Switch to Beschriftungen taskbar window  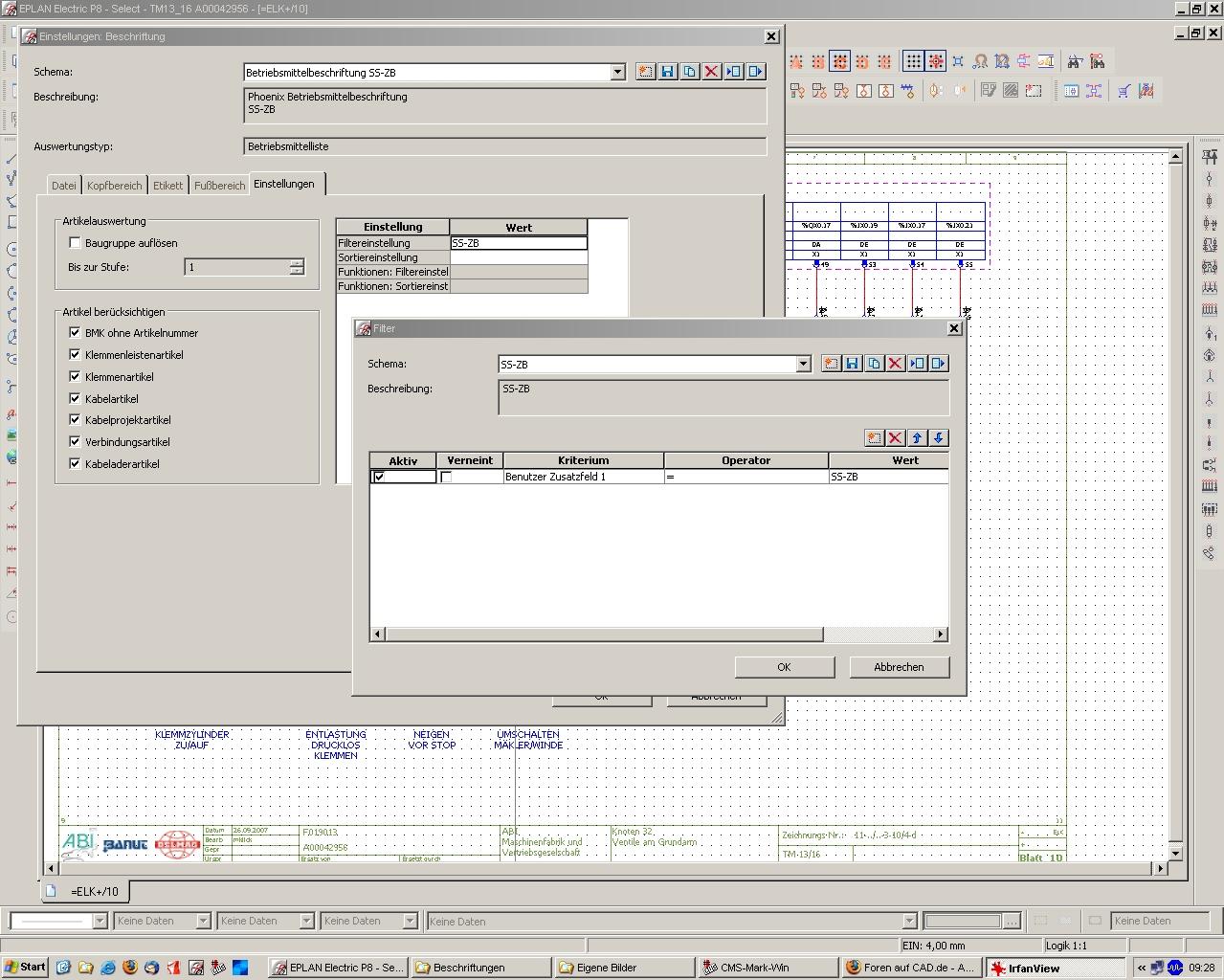pyautogui.click(x=481, y=968)
